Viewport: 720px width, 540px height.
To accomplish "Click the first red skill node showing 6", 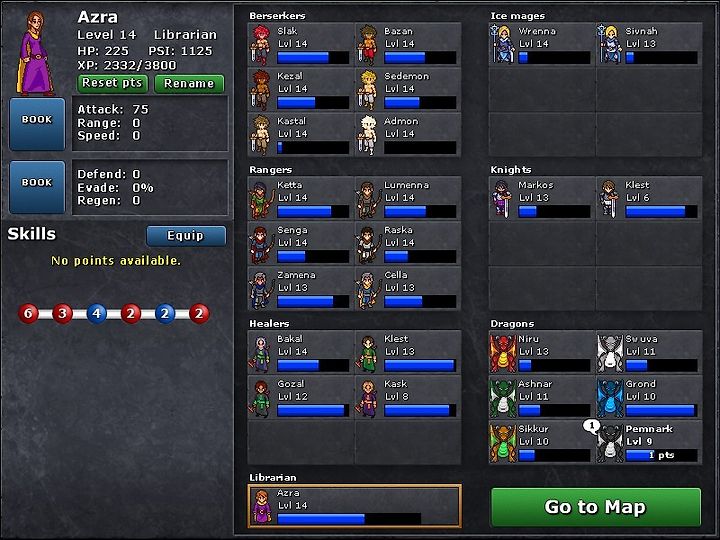I will click(28, 314).
